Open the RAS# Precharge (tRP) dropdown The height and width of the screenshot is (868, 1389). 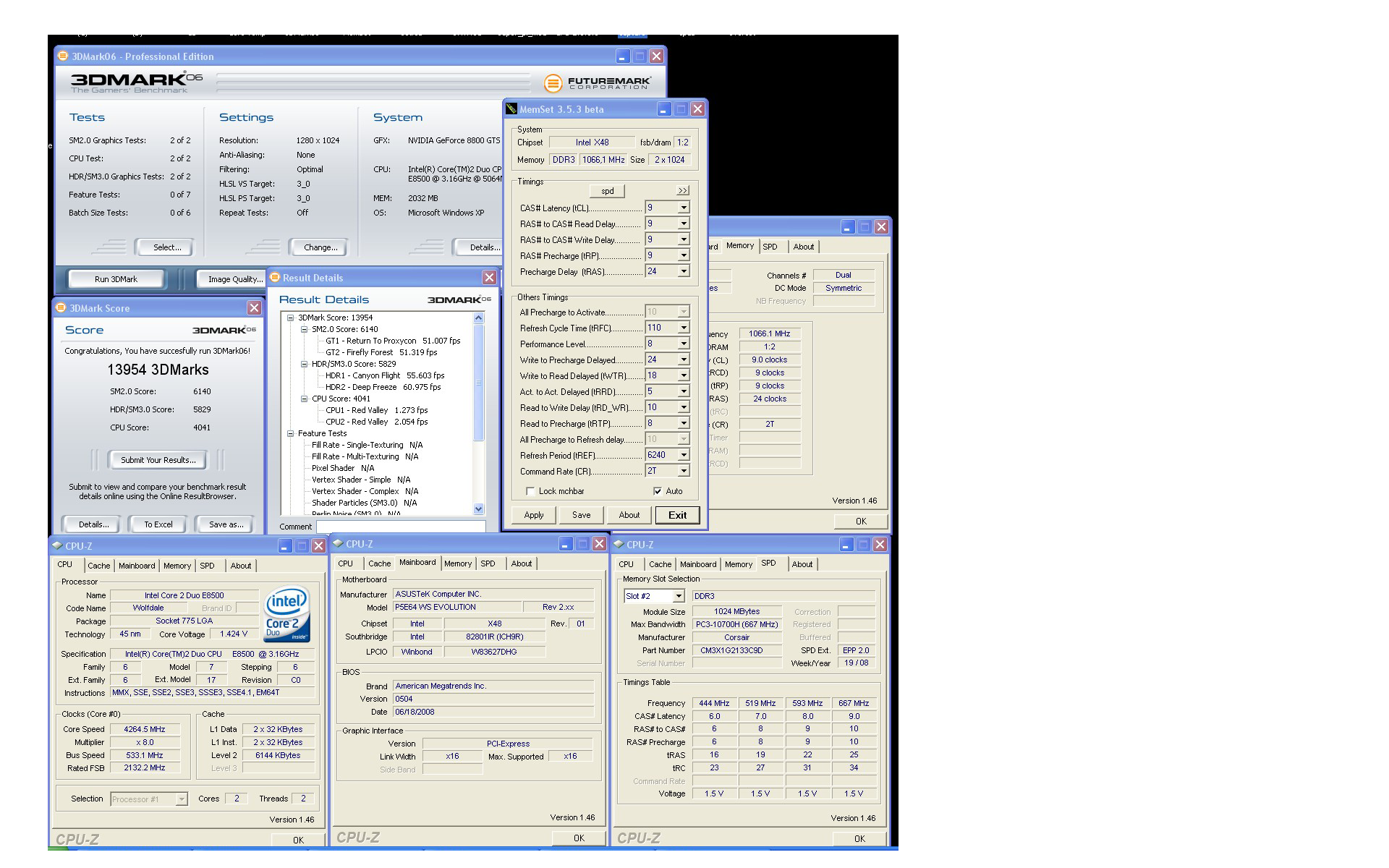pyautogui.click(x=683, y=255)
